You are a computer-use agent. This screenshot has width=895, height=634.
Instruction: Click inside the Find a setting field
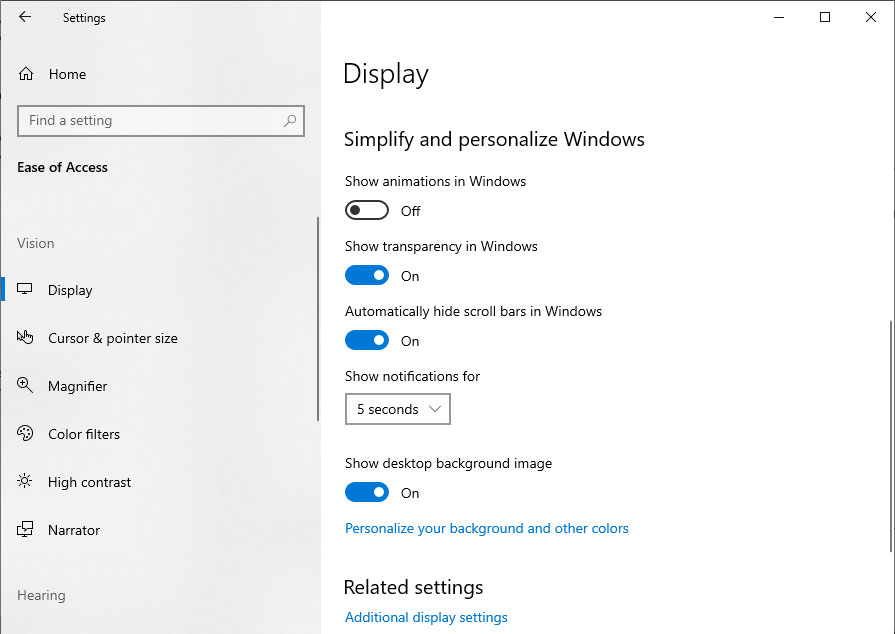pyautogui.click(x=161, y=120)
